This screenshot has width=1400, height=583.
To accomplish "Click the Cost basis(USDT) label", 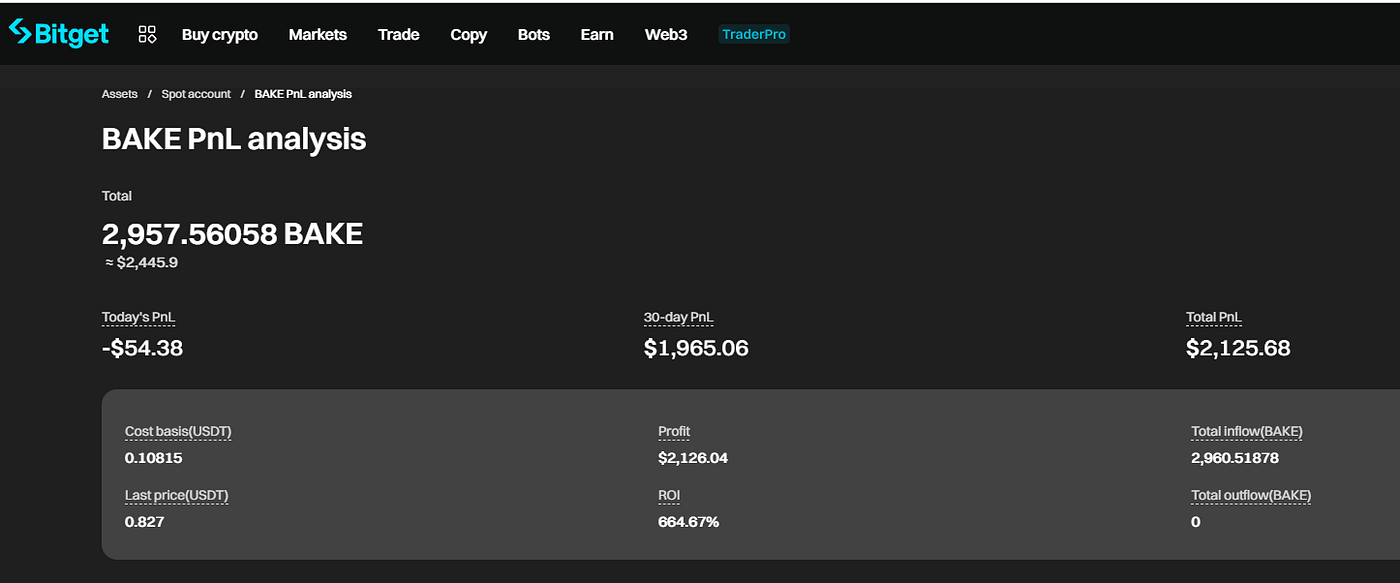I will (x=178, y=432).
